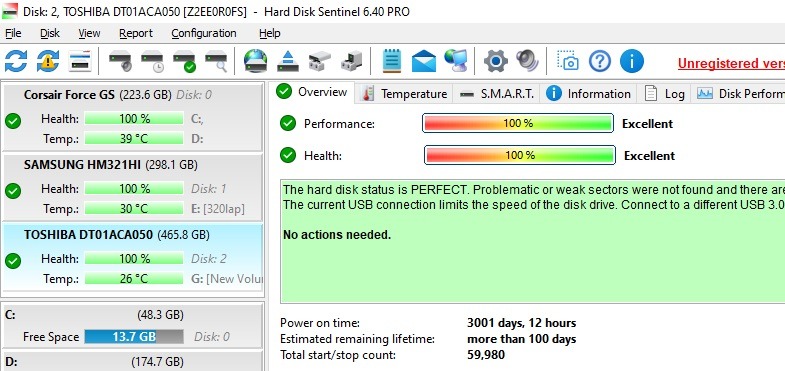This screenshot has width=785, height=371.
Task: Switch to the Temperature tab
Action: 404,94
